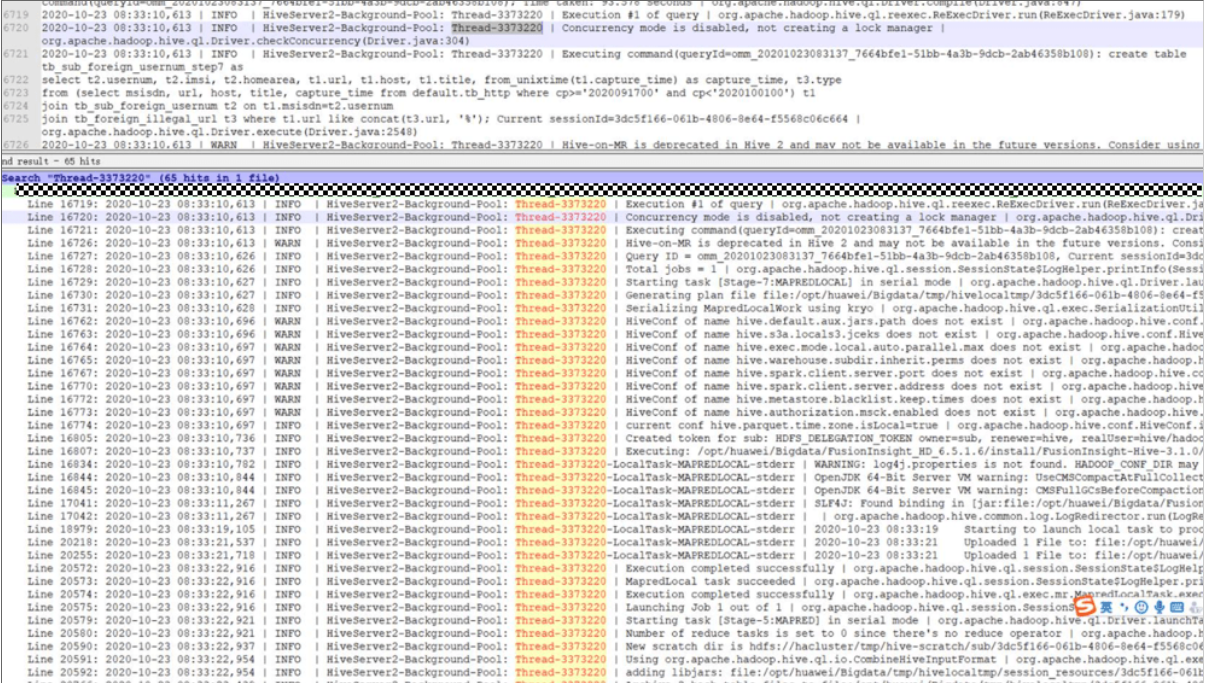Select result Line 20255 Uploaded 1 File
1208x683 pixels.
pyautogui.click(x=604, y=555)
